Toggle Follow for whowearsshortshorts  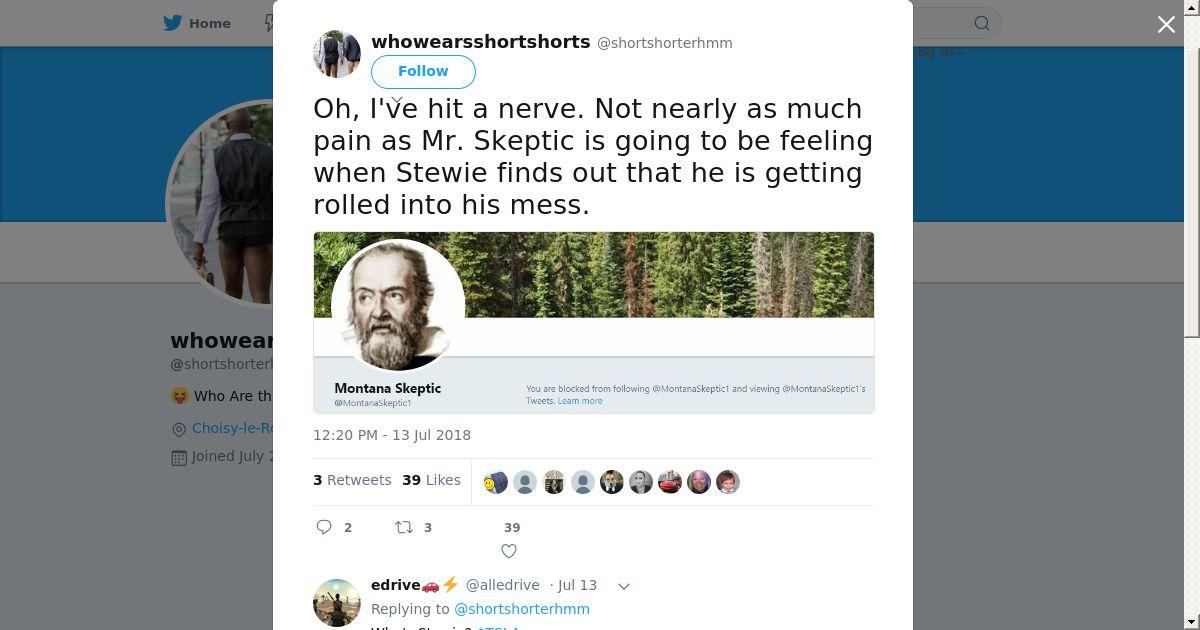pos(423,71)
